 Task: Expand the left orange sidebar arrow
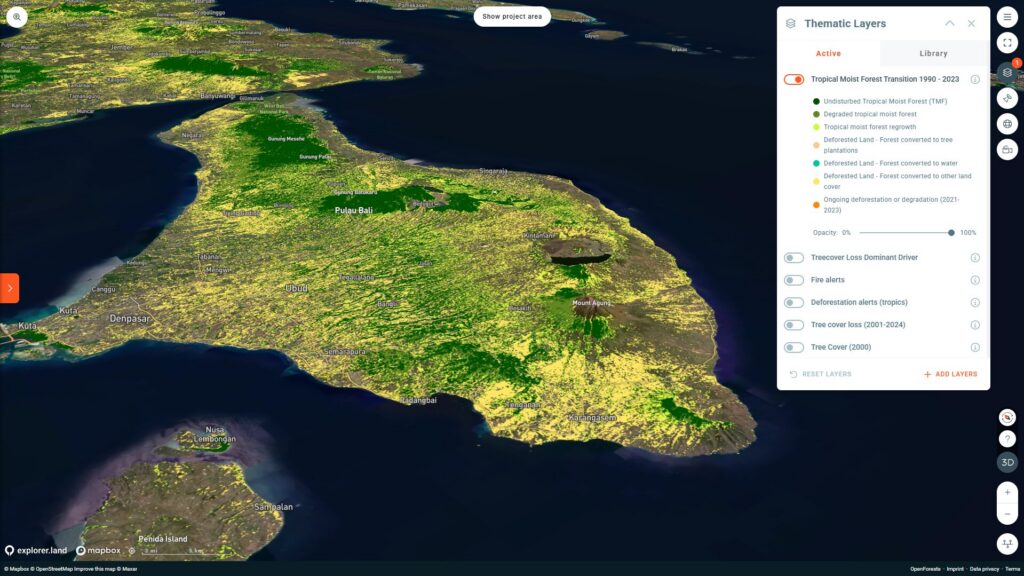(9, 288)
